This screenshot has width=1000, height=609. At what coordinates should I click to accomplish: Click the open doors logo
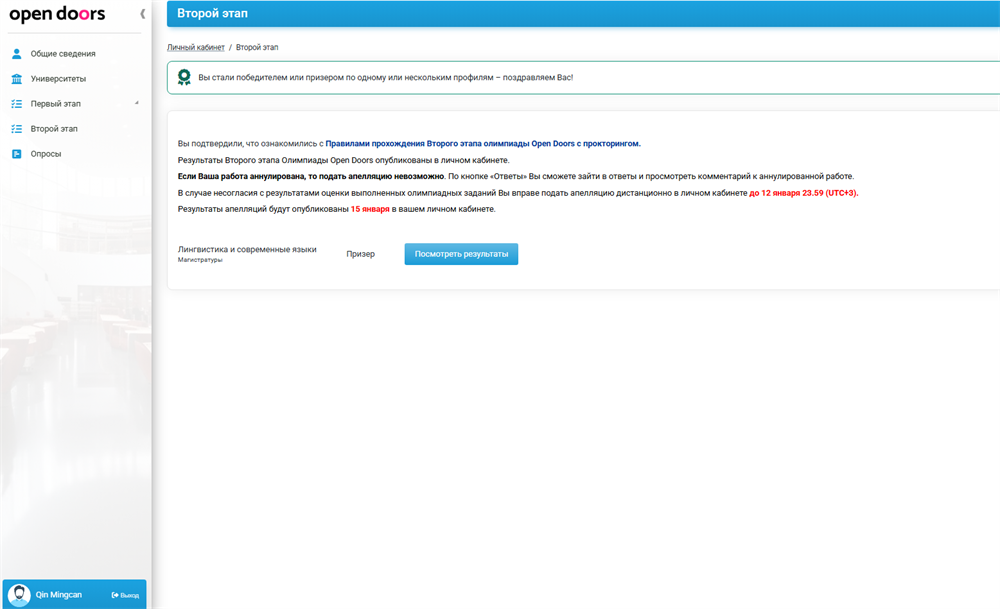pos(57,14)
